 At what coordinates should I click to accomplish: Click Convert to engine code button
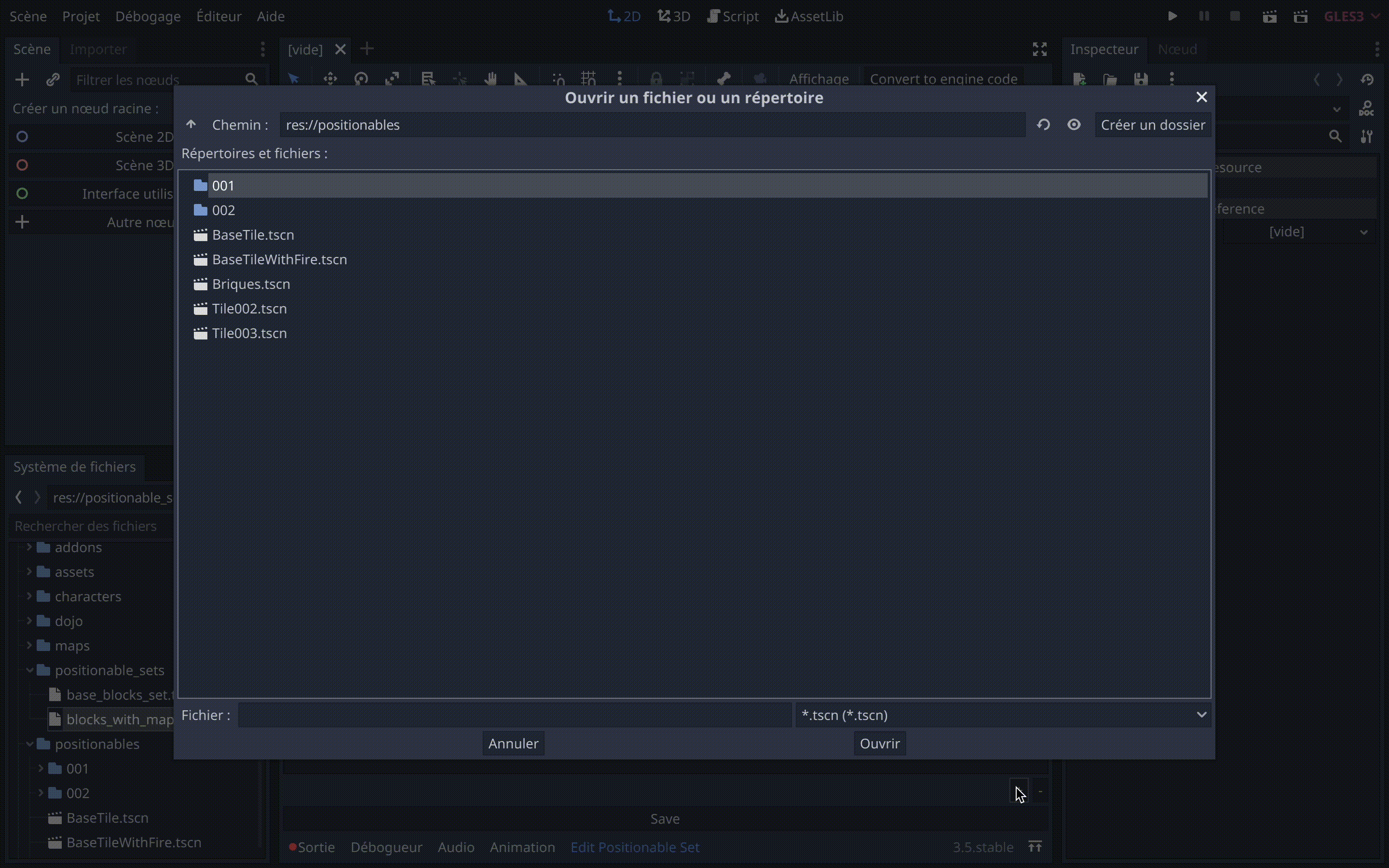tap(943, 79)
